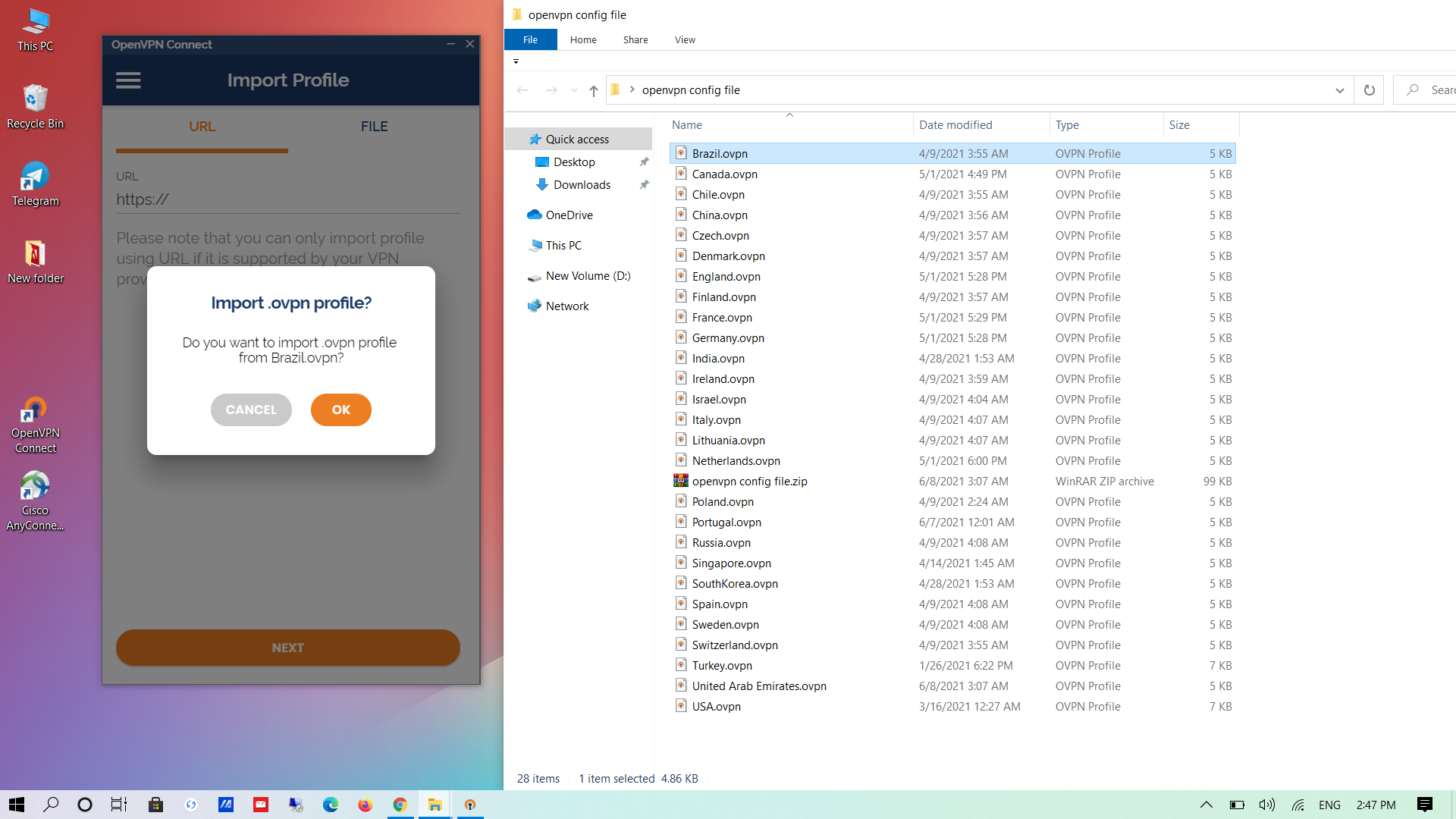
Task: Sort files by Date modified column
Action: [x=981, y=125]
